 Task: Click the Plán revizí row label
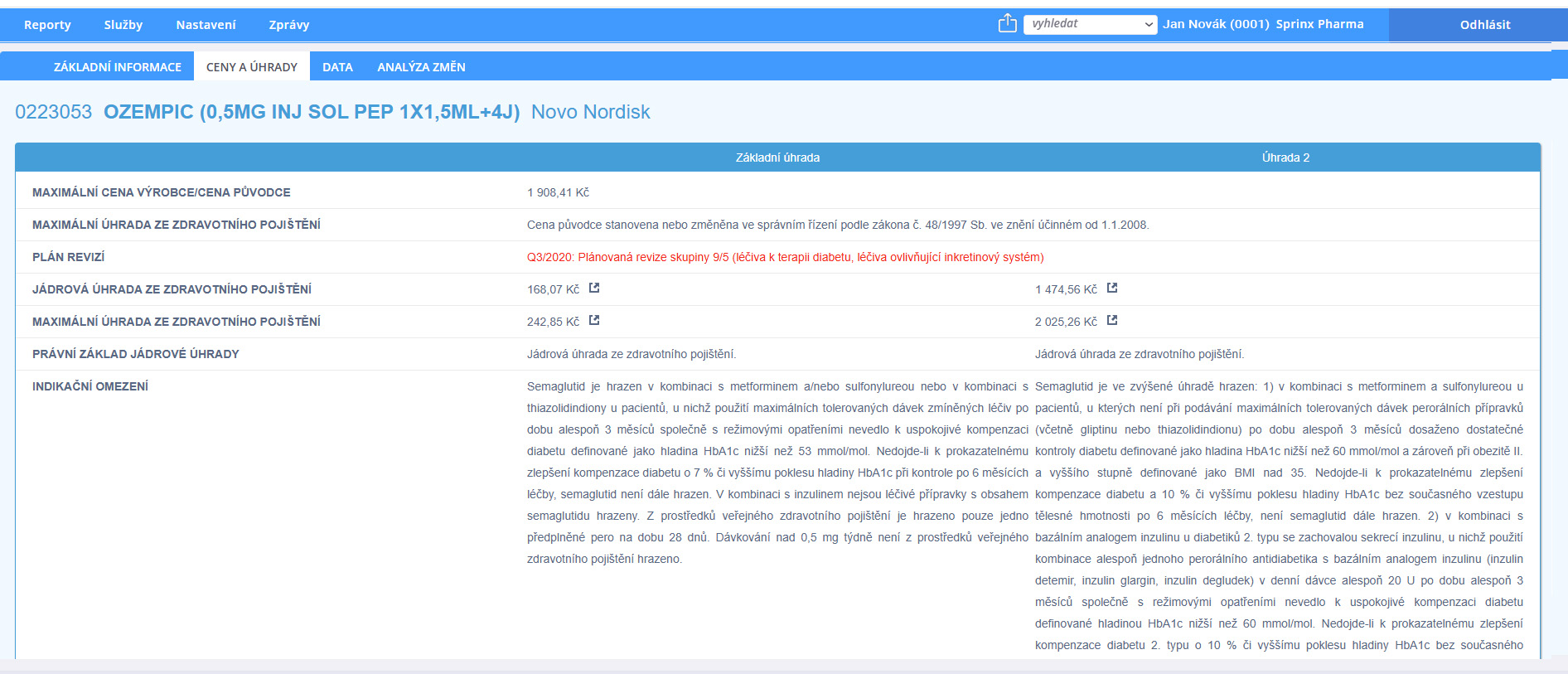(68, 257)
